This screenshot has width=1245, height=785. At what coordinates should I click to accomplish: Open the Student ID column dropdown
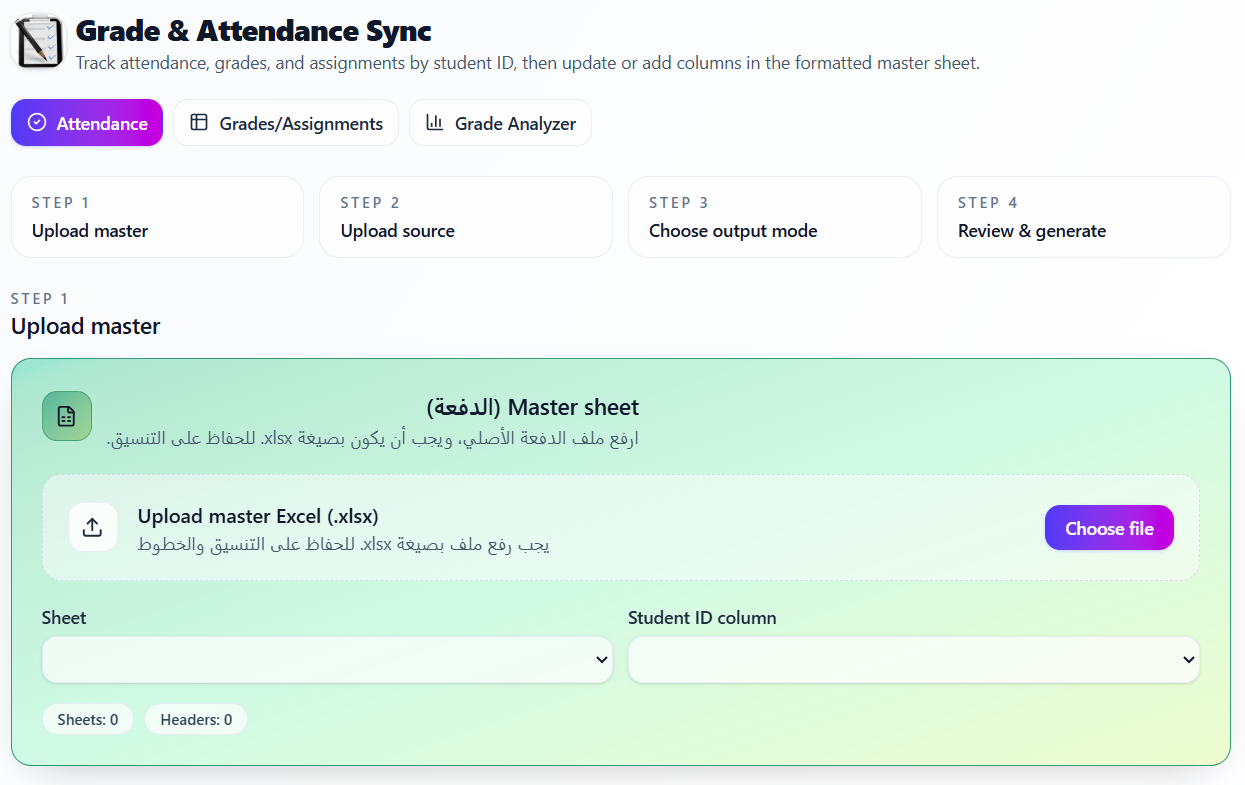tap(914, 660)
